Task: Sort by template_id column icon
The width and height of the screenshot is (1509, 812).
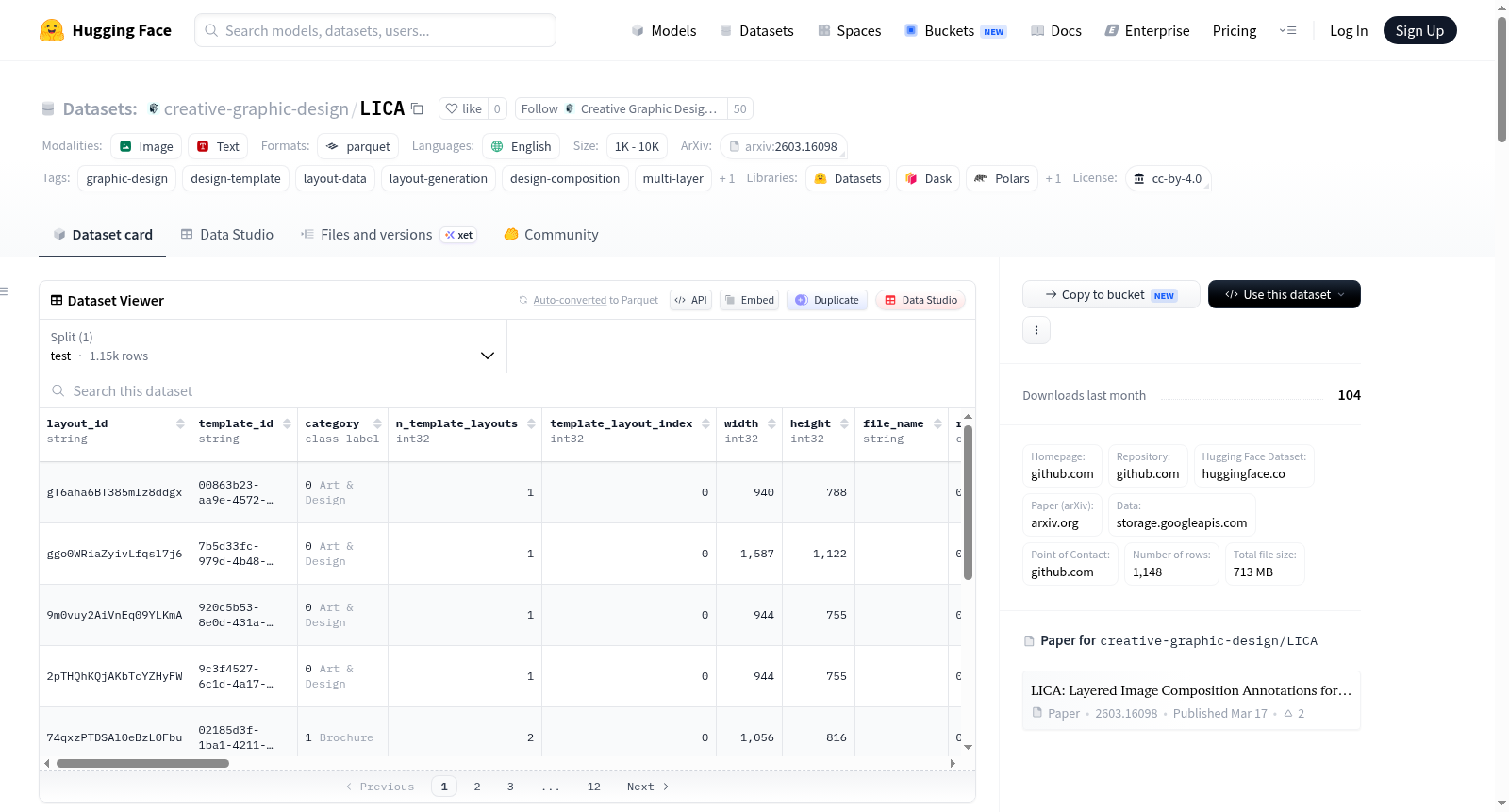Action: 287,423
